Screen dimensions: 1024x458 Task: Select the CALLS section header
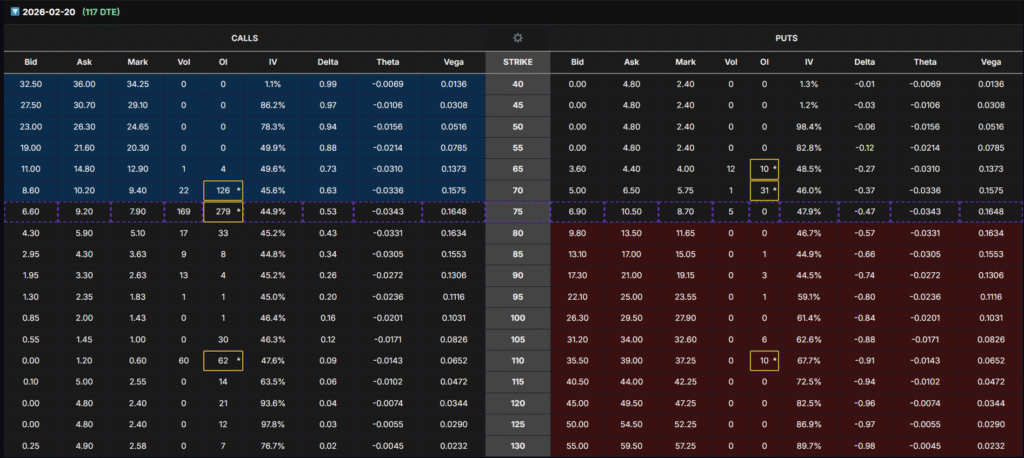(243, 38)
